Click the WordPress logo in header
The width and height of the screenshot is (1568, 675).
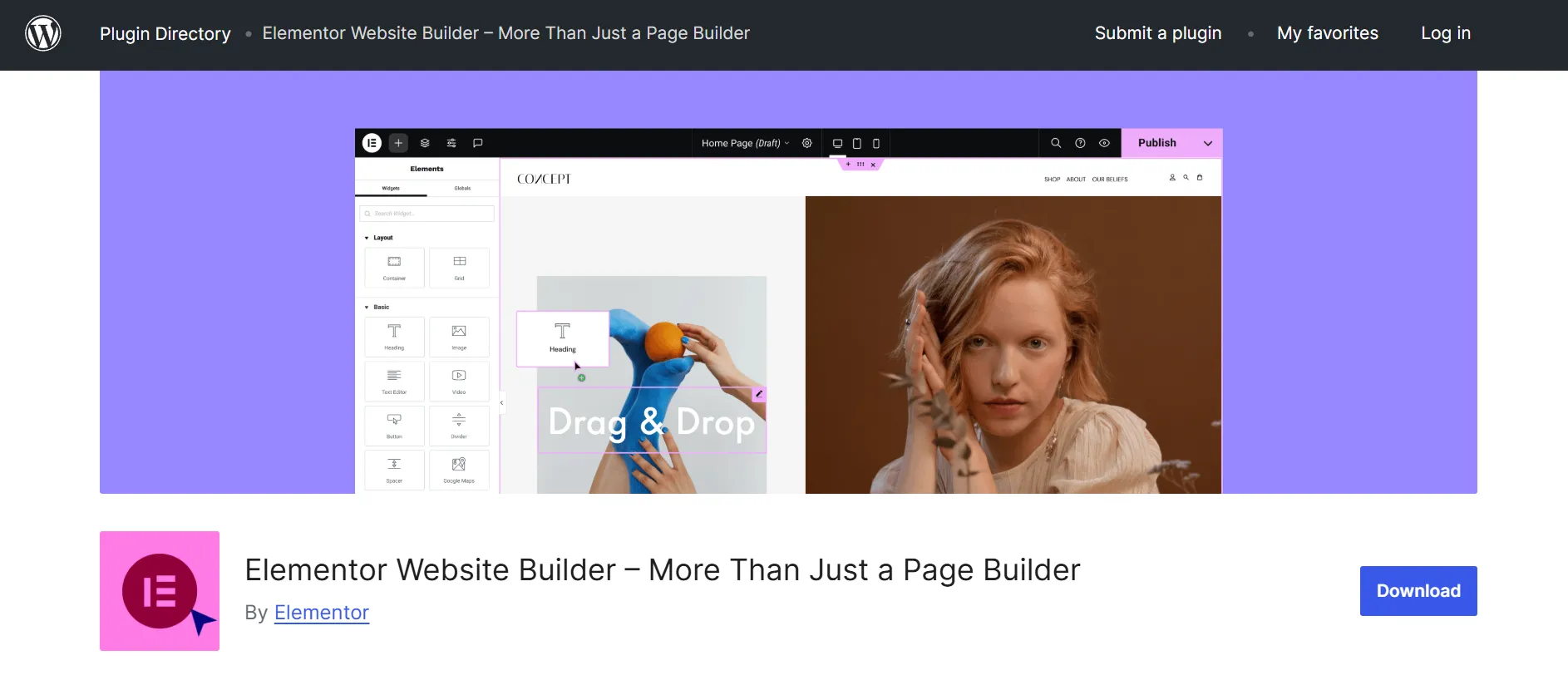43,33
